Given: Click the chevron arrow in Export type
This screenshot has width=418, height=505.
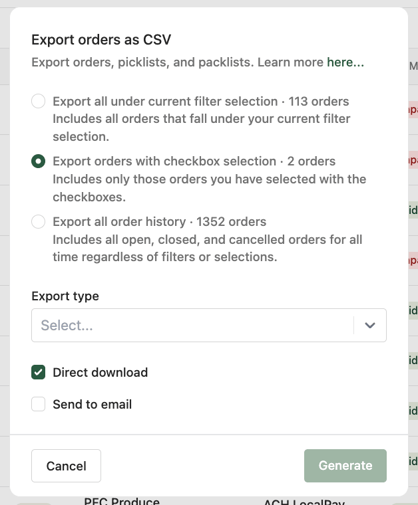Looking at the screenshot, I should [x=370, y=325].
